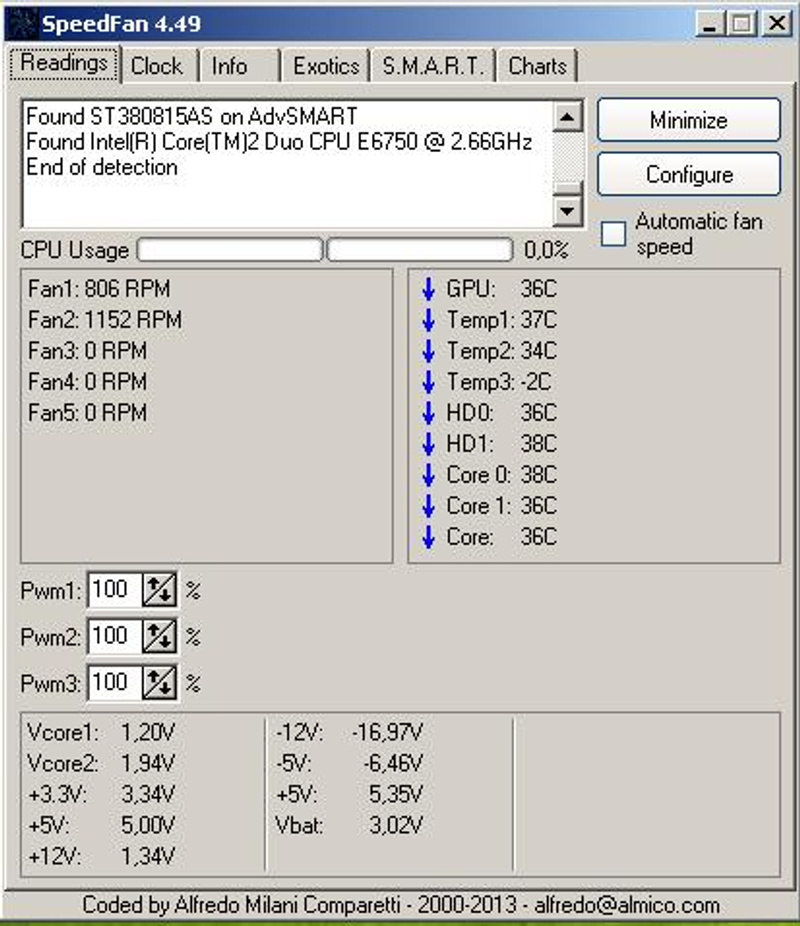Viewport: 800px width, 926px height.
Task: Click the arrow icon beside Core 1
Action: (429, 506)
